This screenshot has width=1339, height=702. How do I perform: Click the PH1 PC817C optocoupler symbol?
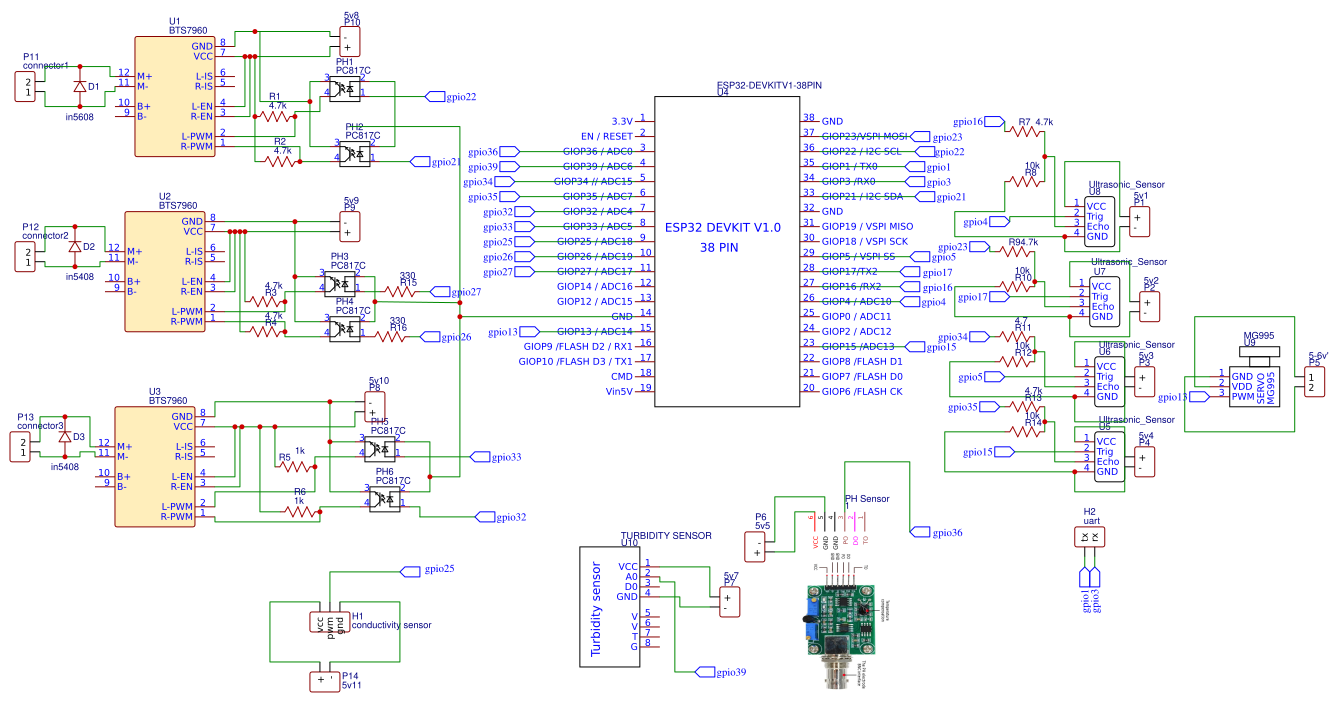coord(345,88)
